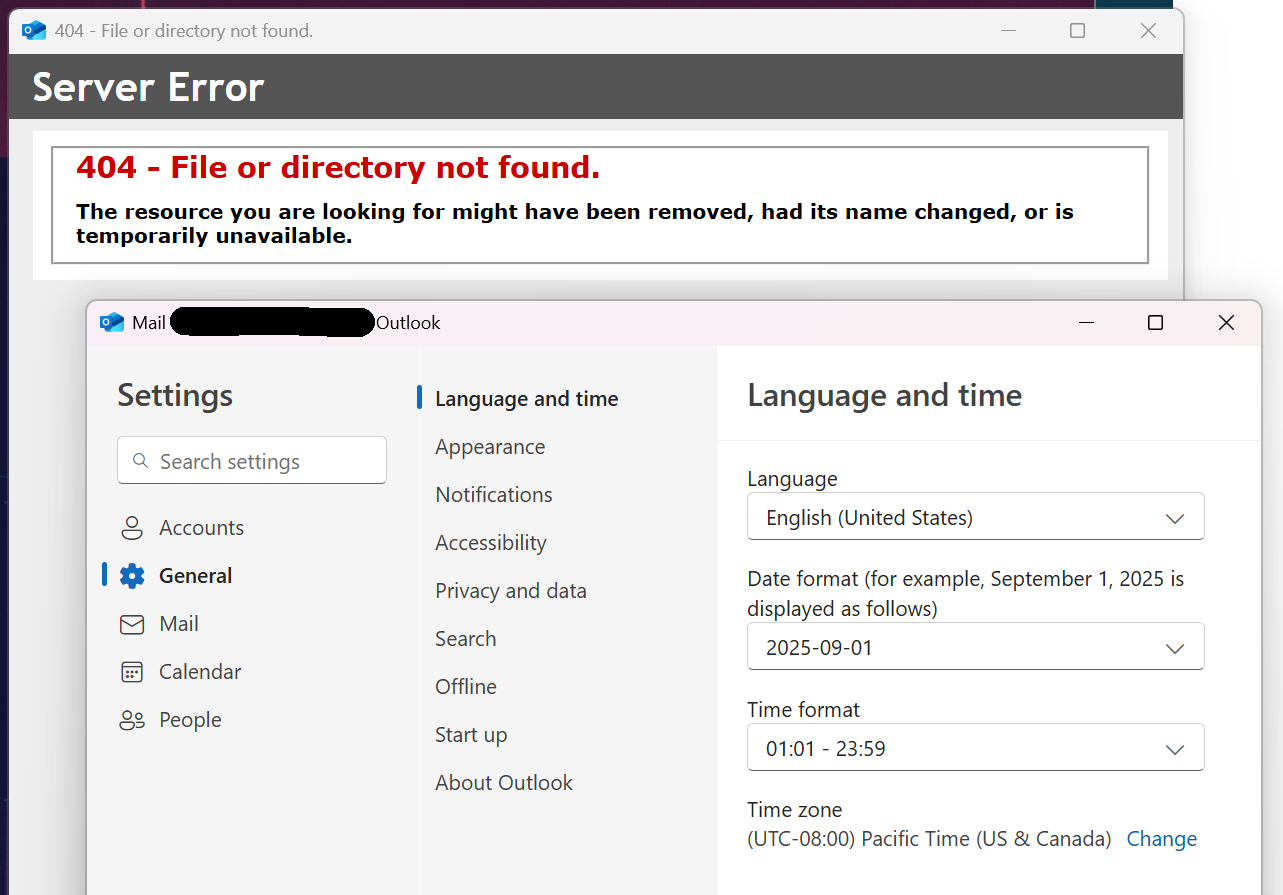Open the Notifications settings section
1283x895 pixels.
(x=494, y=495)
